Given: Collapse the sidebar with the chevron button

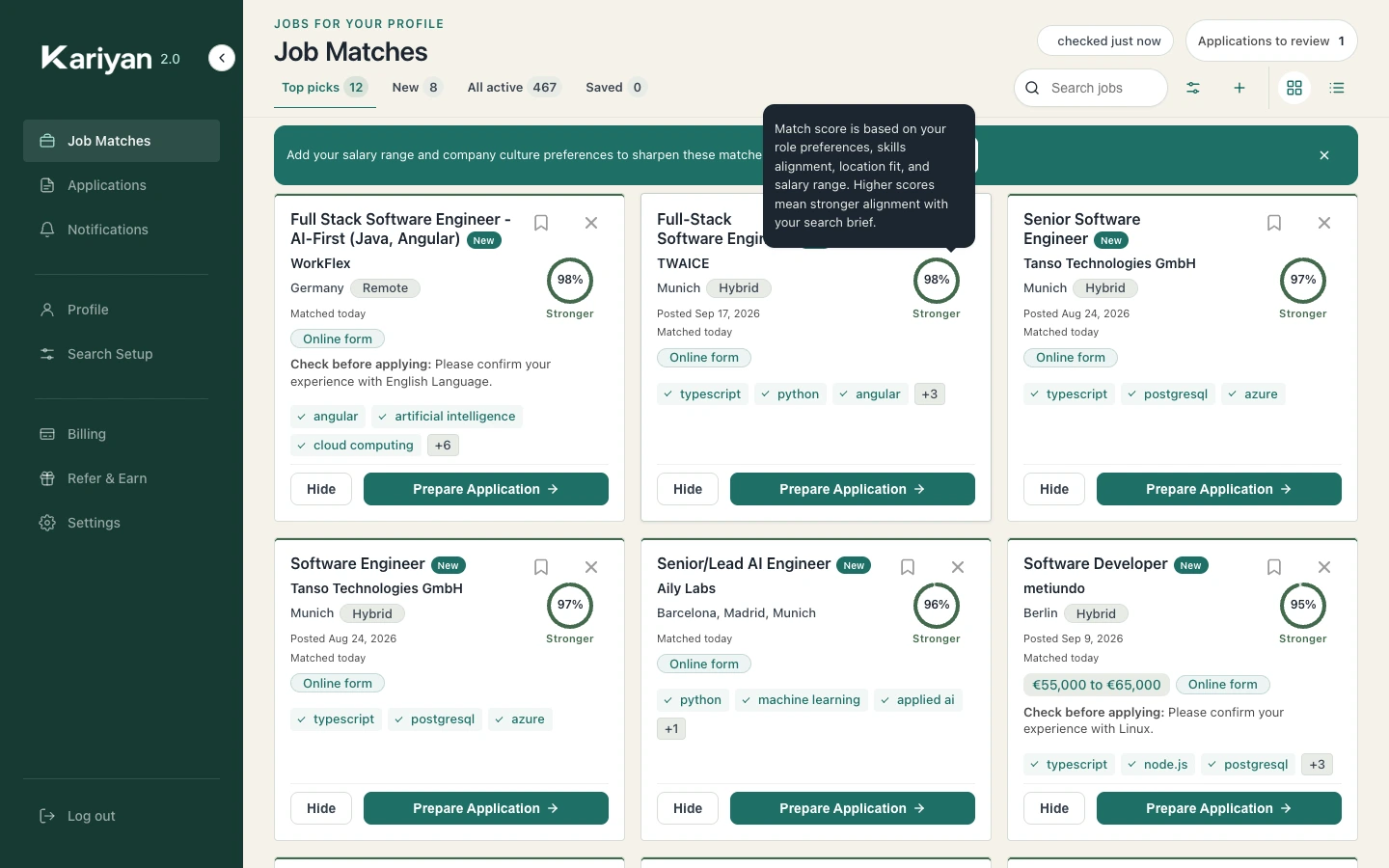Looking at the screenshot, I should [x=222, y=59].
